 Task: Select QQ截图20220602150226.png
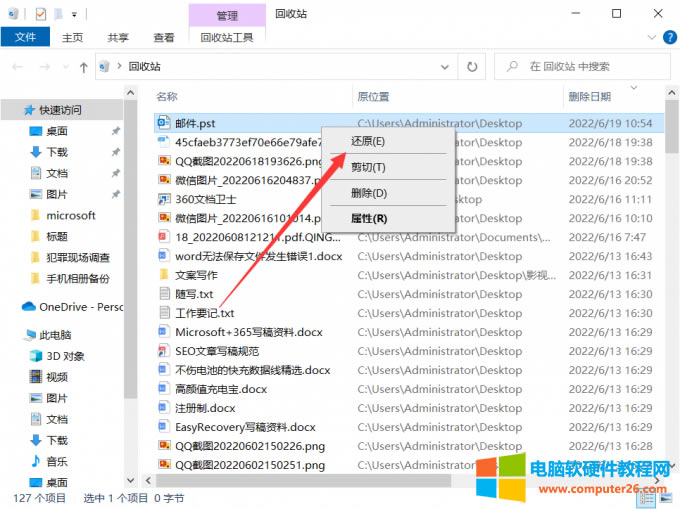(250, 446)
